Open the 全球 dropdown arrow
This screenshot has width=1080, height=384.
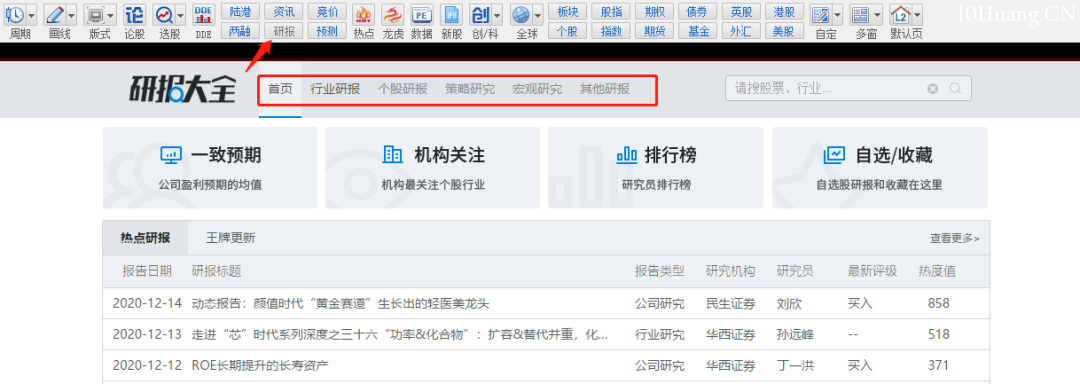[x=538, y=14]
